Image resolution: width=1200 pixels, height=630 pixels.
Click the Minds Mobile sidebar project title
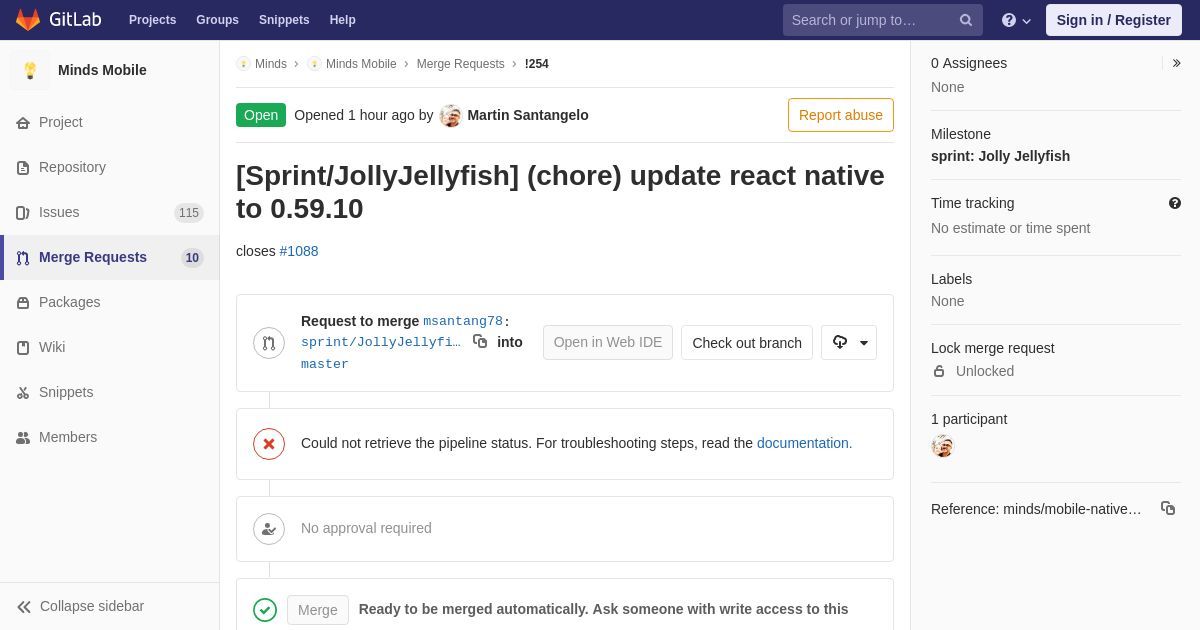[102, 70]
